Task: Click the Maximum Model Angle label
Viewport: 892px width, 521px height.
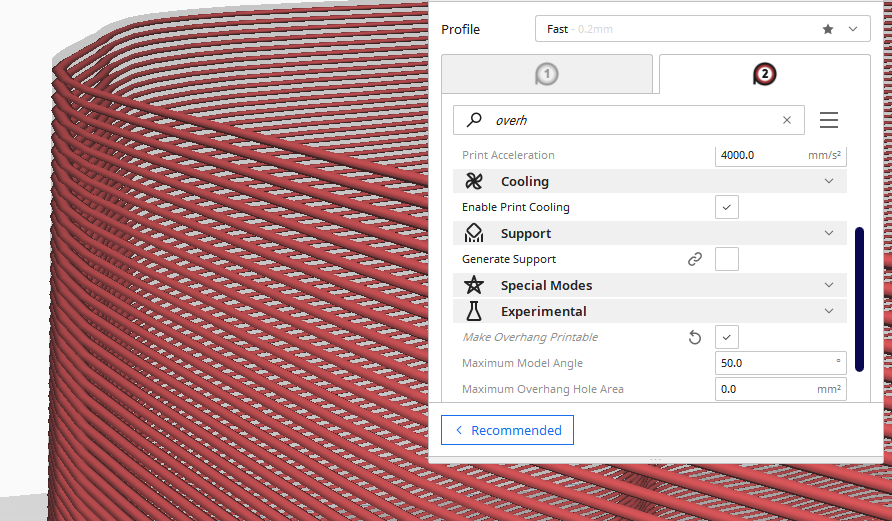Action: coord(522,363)
